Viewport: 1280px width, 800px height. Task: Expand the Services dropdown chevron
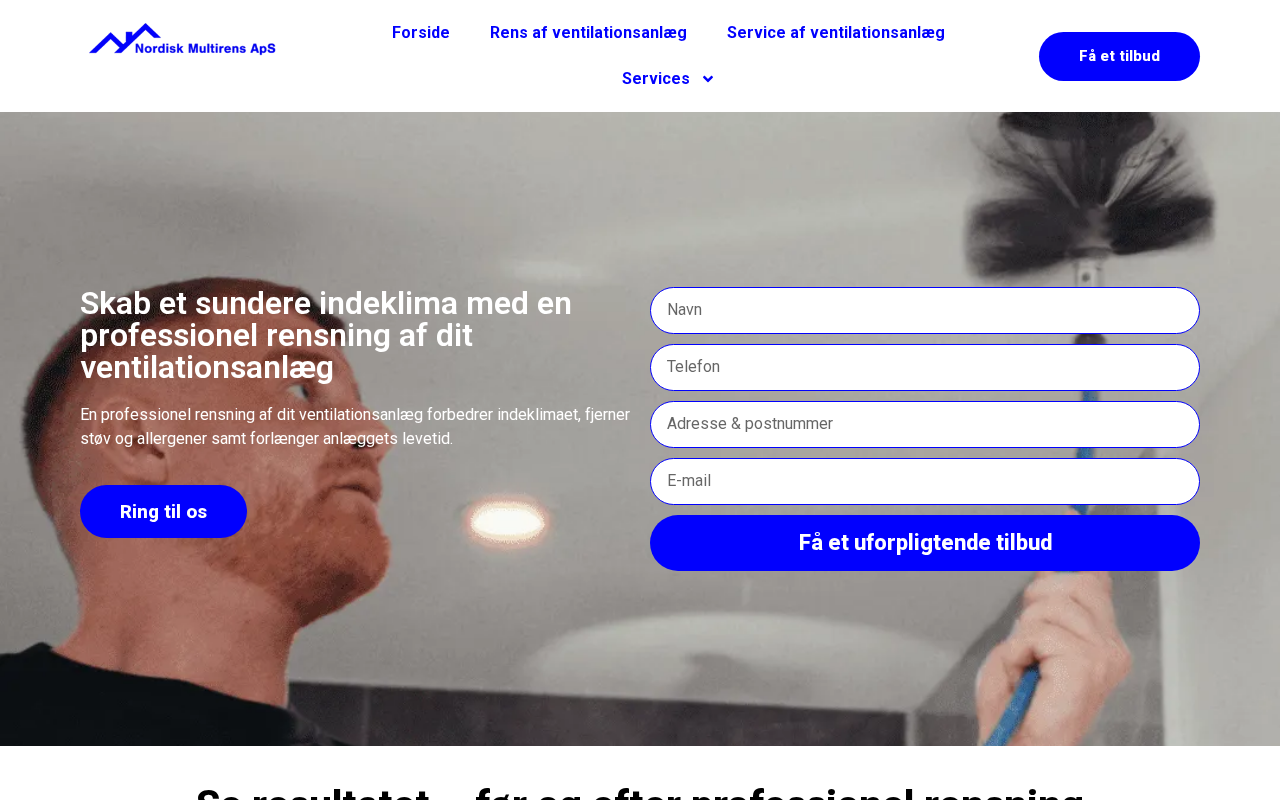coord(708,79)
